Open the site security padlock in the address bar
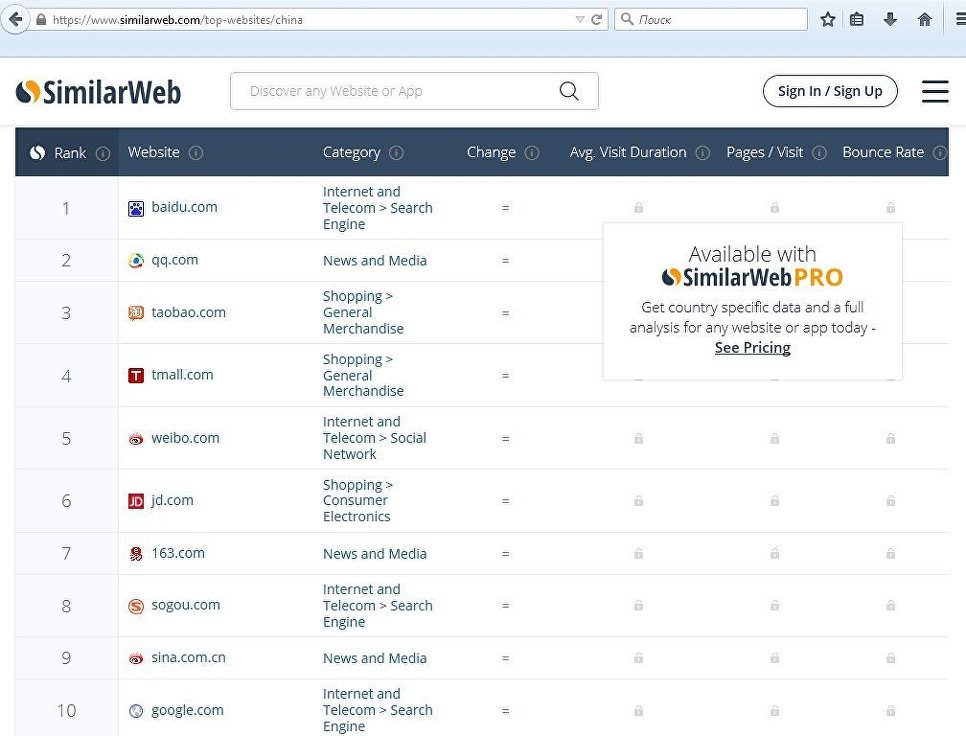966x736 pixels. coord(41,20)
